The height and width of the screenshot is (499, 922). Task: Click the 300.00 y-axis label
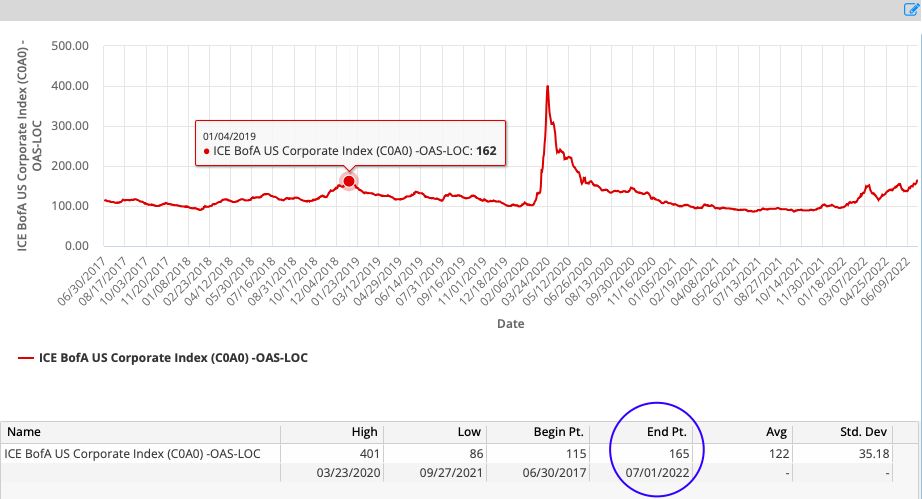pos(70,126)
